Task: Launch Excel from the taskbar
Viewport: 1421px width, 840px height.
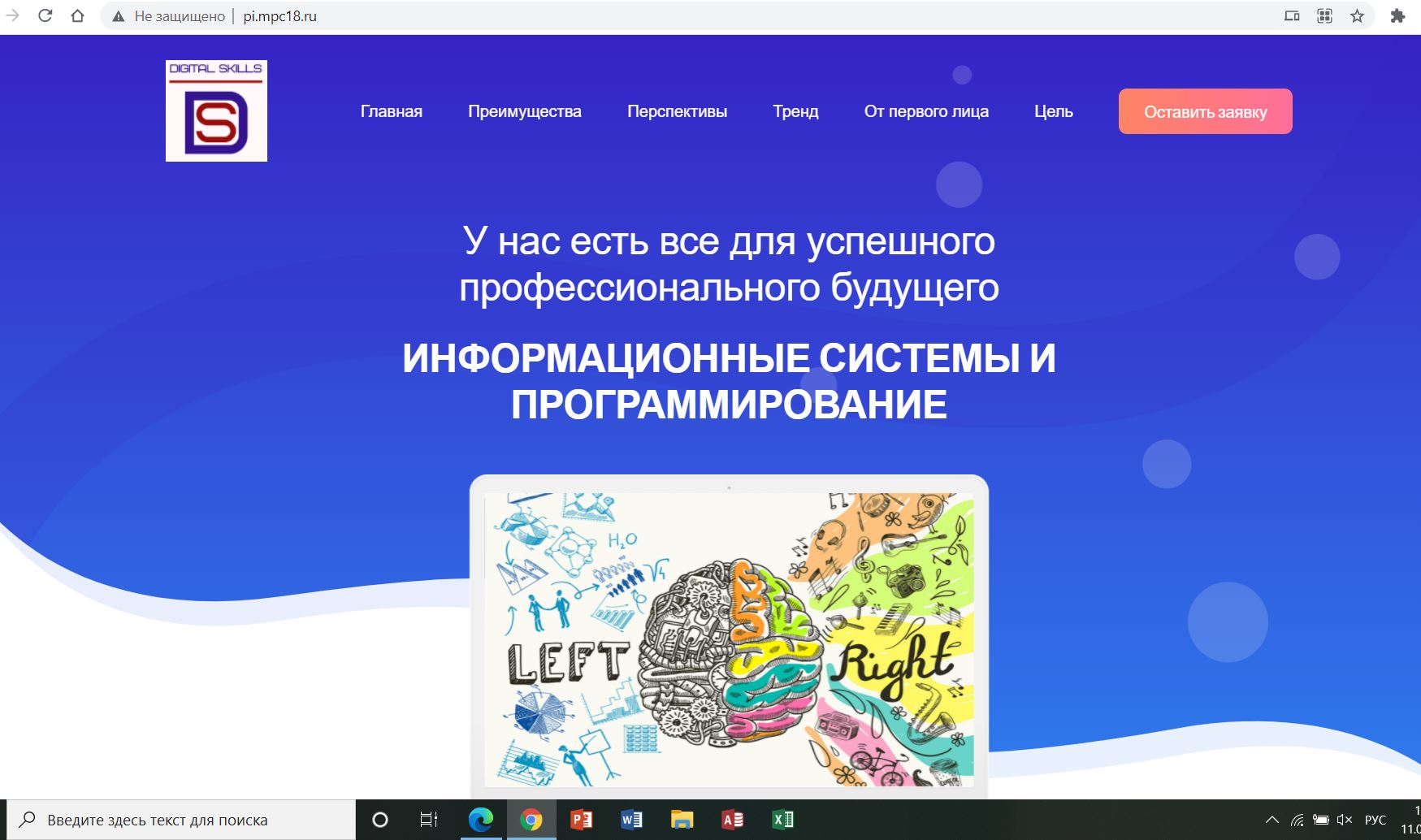Action: (783, 820)
